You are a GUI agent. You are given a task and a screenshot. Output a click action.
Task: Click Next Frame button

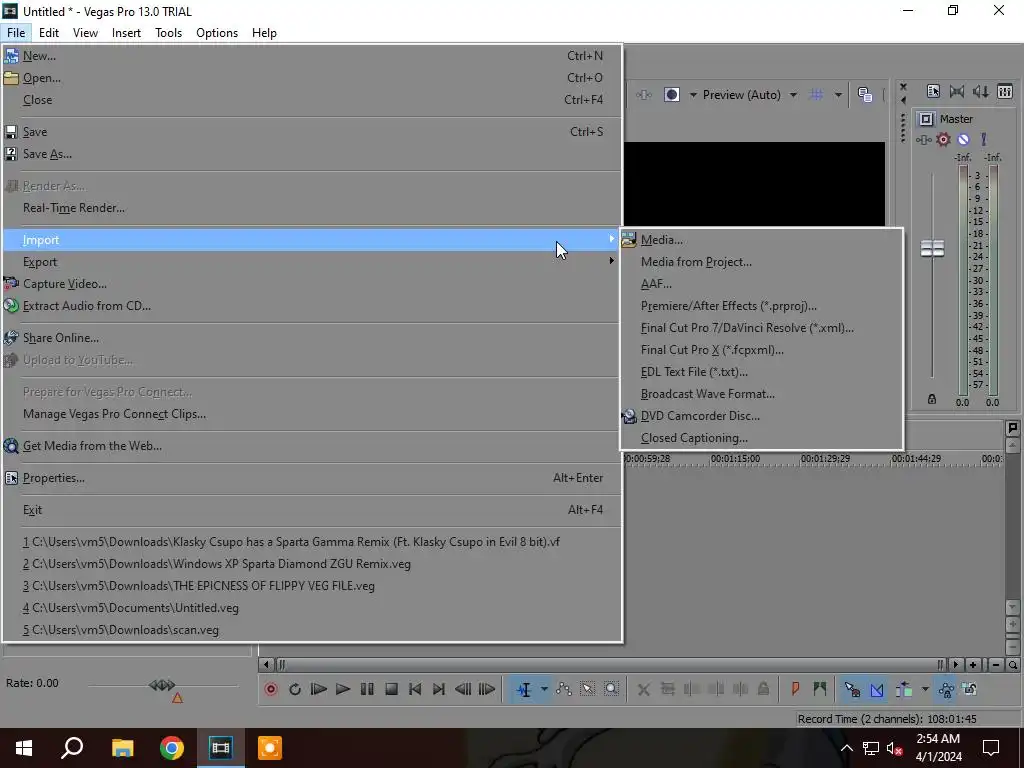[487, 689]
